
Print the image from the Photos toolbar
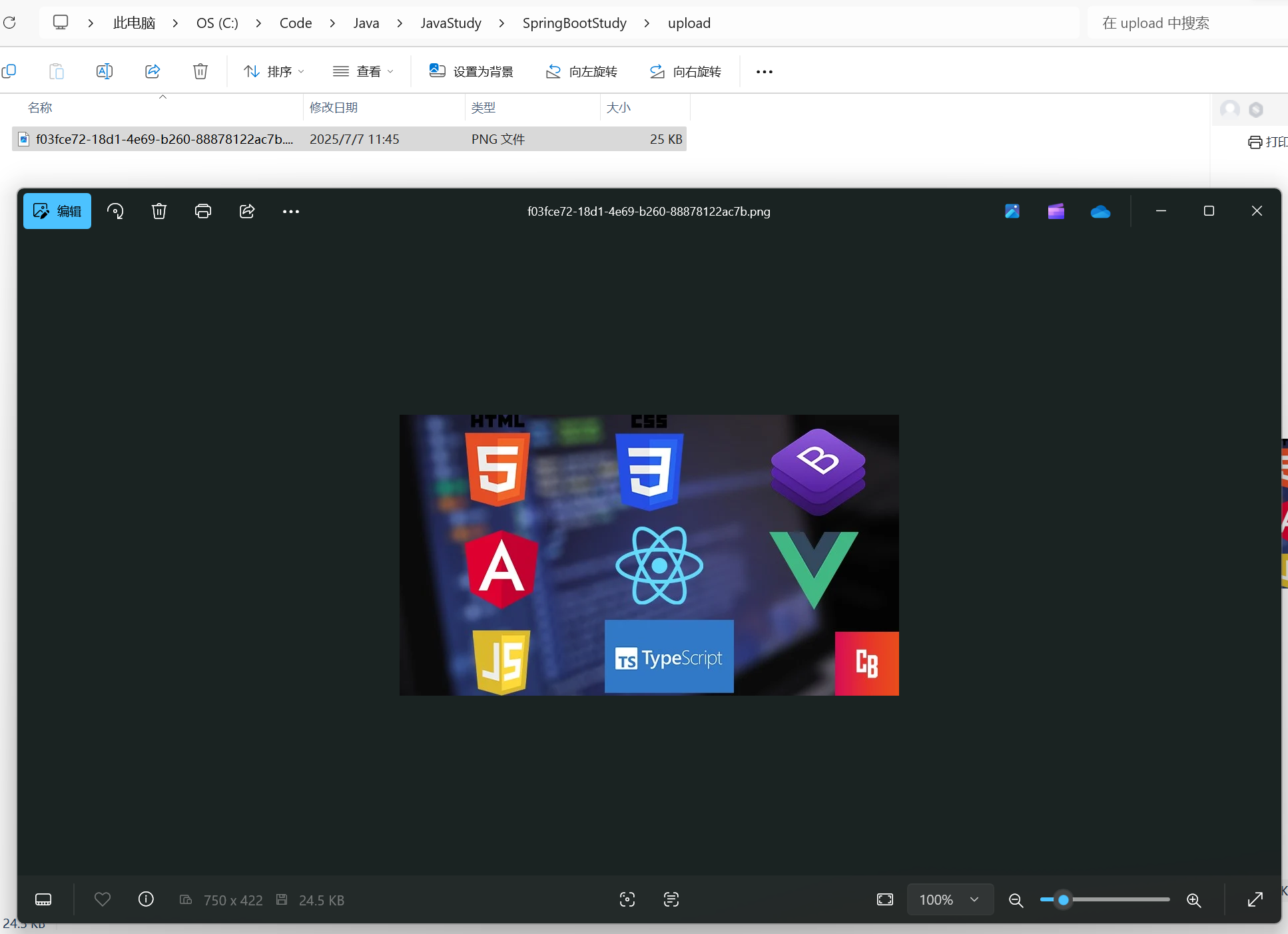(x=202, y=211)
